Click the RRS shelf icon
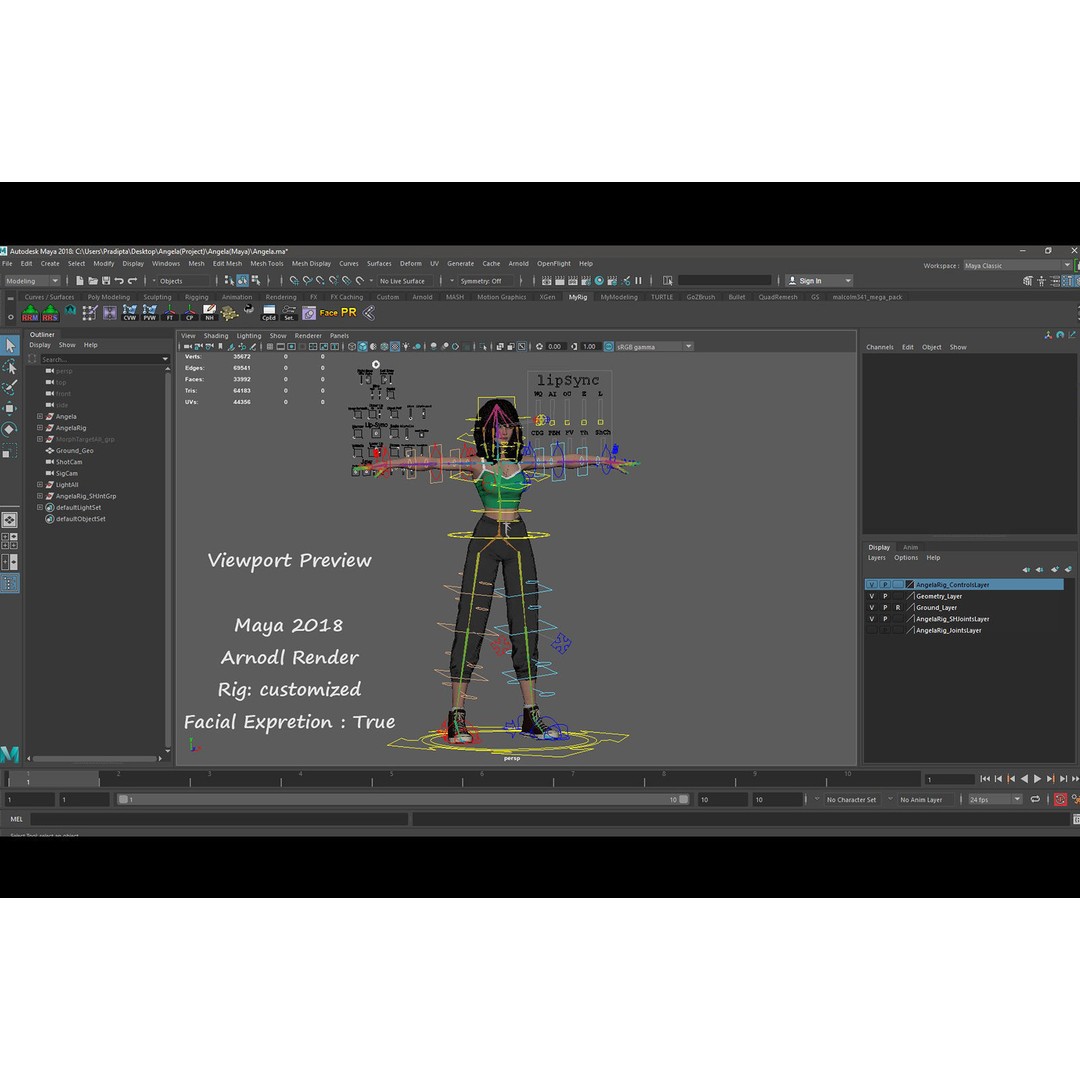The height and width of the screenshot is (1080, 1080). 50,313
